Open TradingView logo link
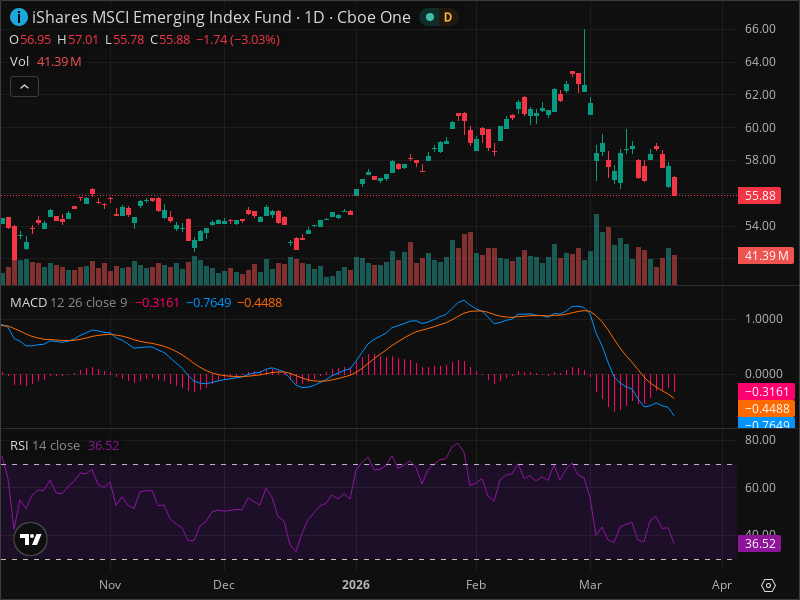Viewport: 800px width, 600px height. click(x=31, y=539)
